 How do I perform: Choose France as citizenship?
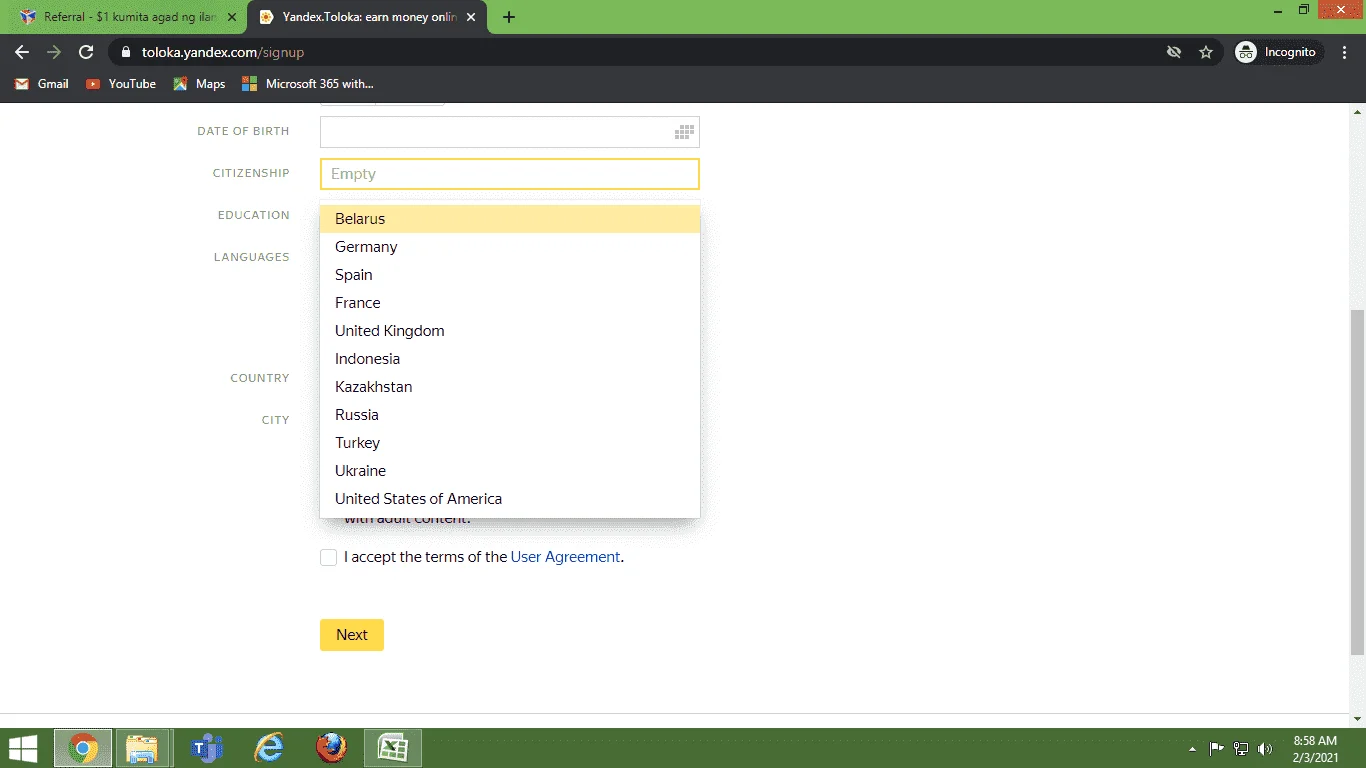(x=510, y=303)
